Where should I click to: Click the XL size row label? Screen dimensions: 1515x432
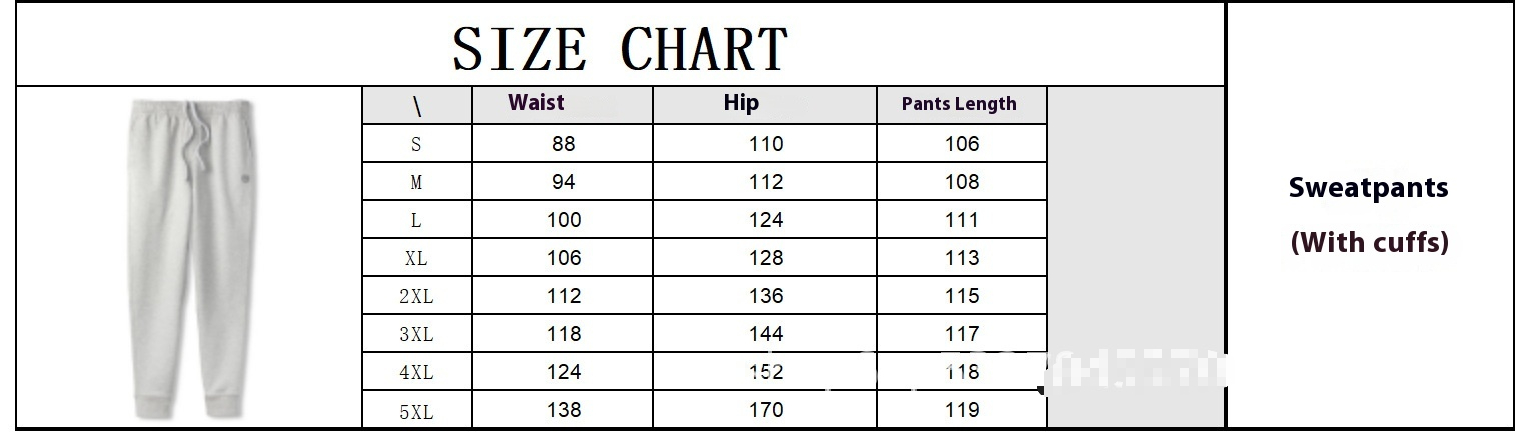416,259
